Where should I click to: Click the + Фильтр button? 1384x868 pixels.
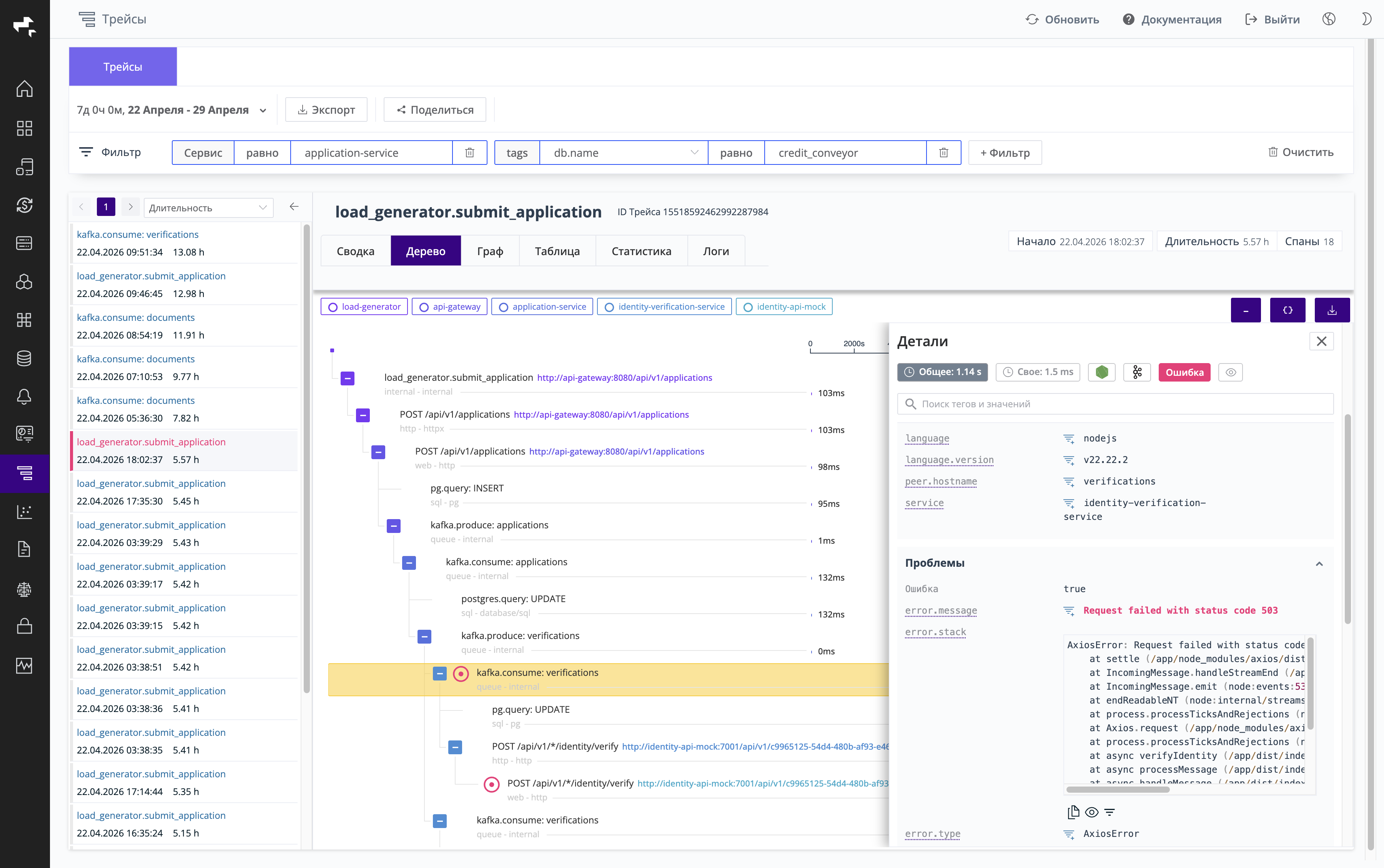[x=1005, y=153]
